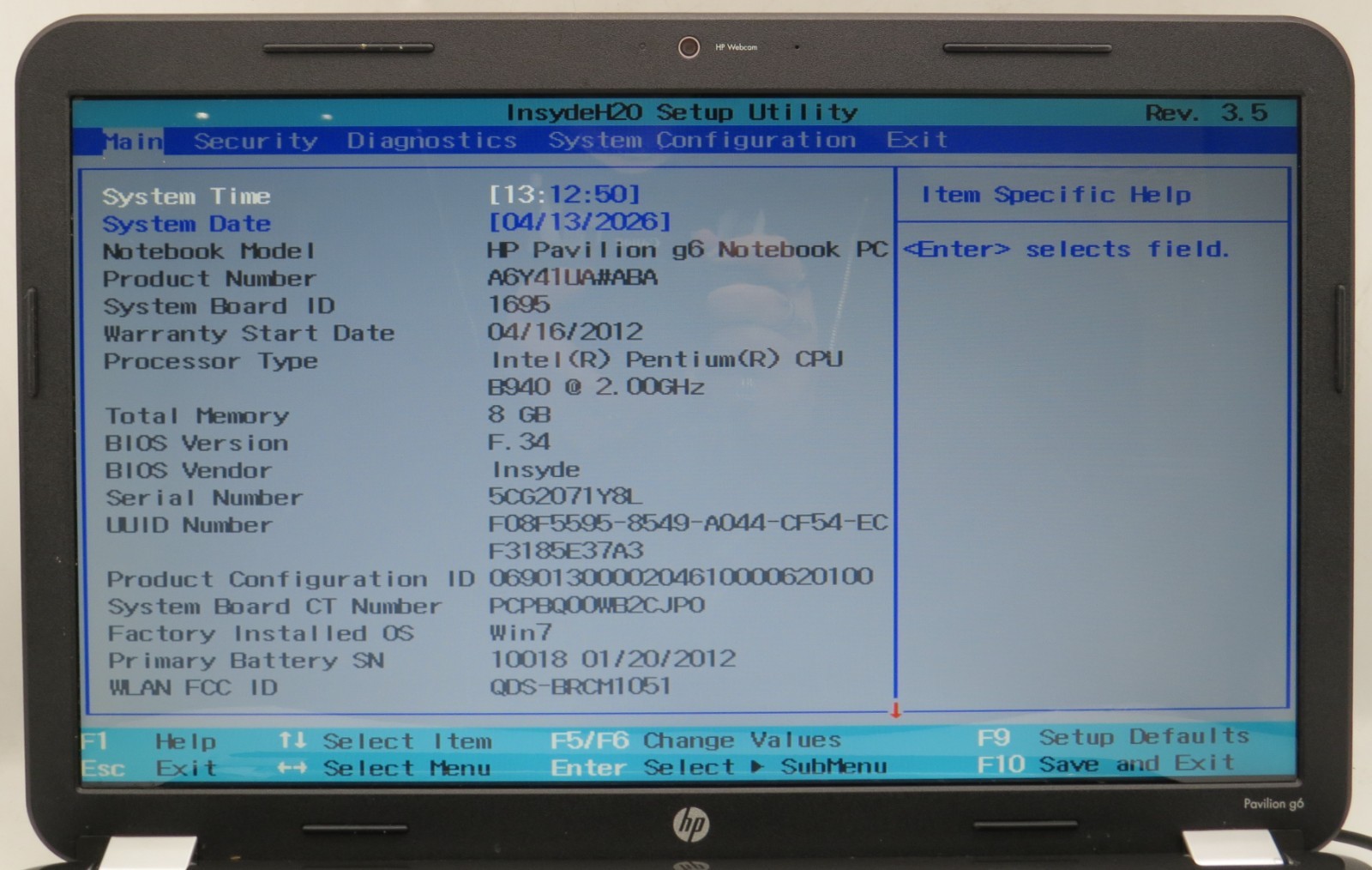Click the BIOS Vendor label

(x=188, y=470)
